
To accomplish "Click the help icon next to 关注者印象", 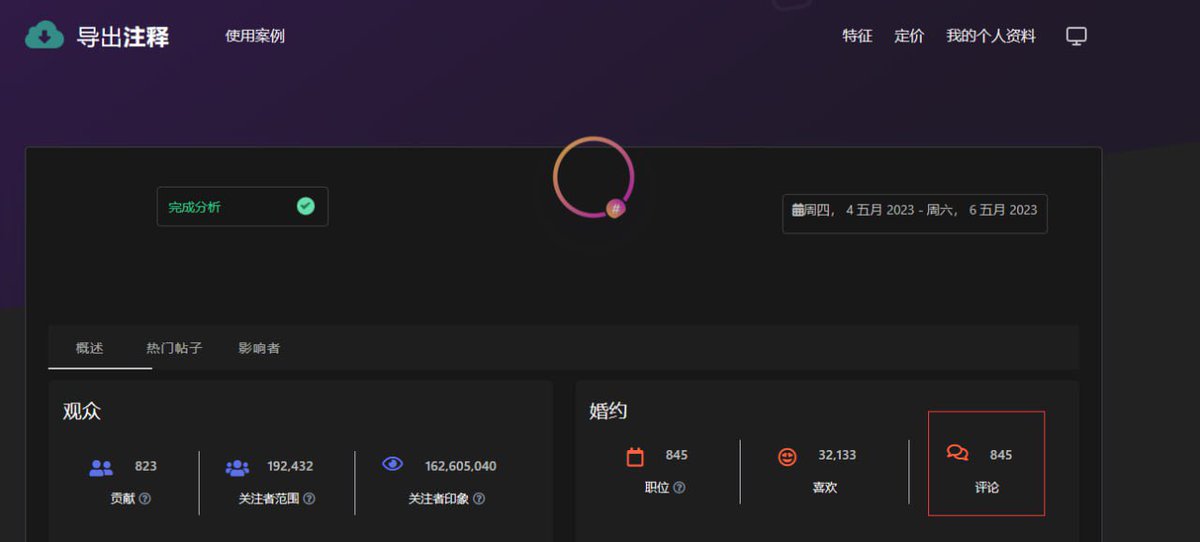I will pos(479,498).
